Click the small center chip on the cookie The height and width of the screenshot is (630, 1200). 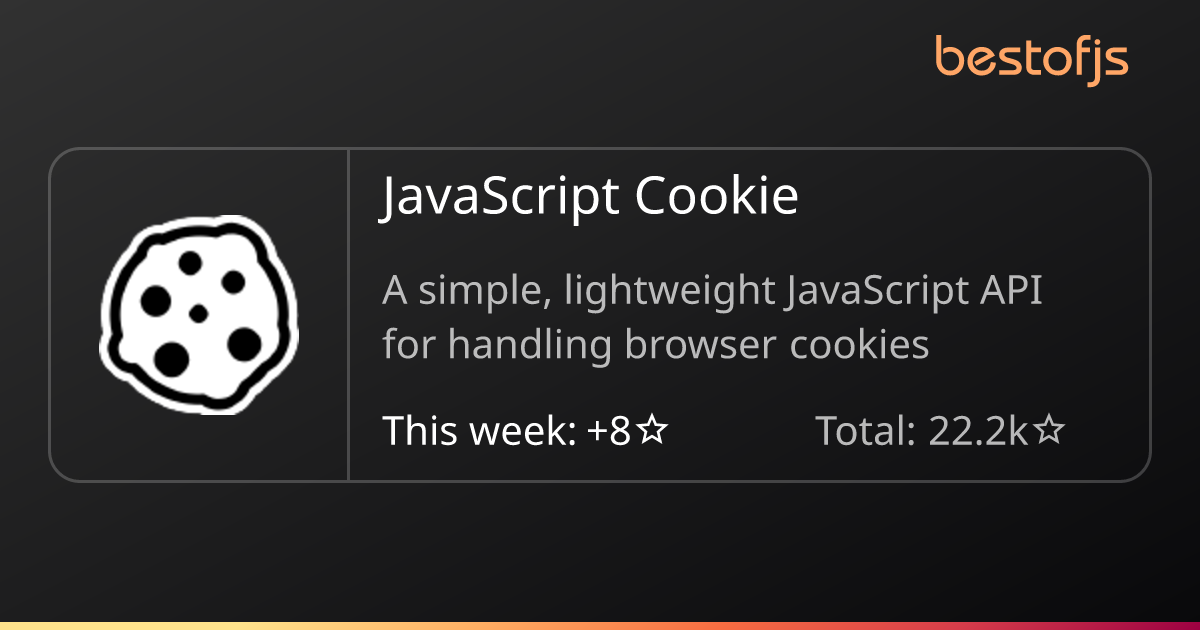click(198, 314)
